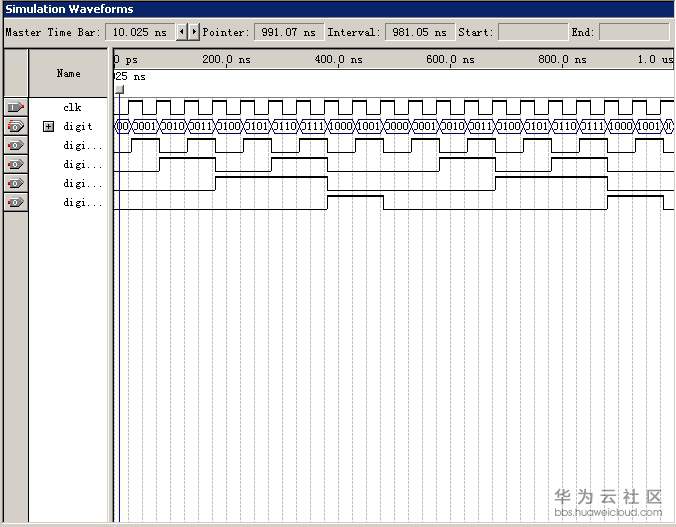Click the Pointer value field
Viewport: 676px width, 527px height.
pos(288,32)
